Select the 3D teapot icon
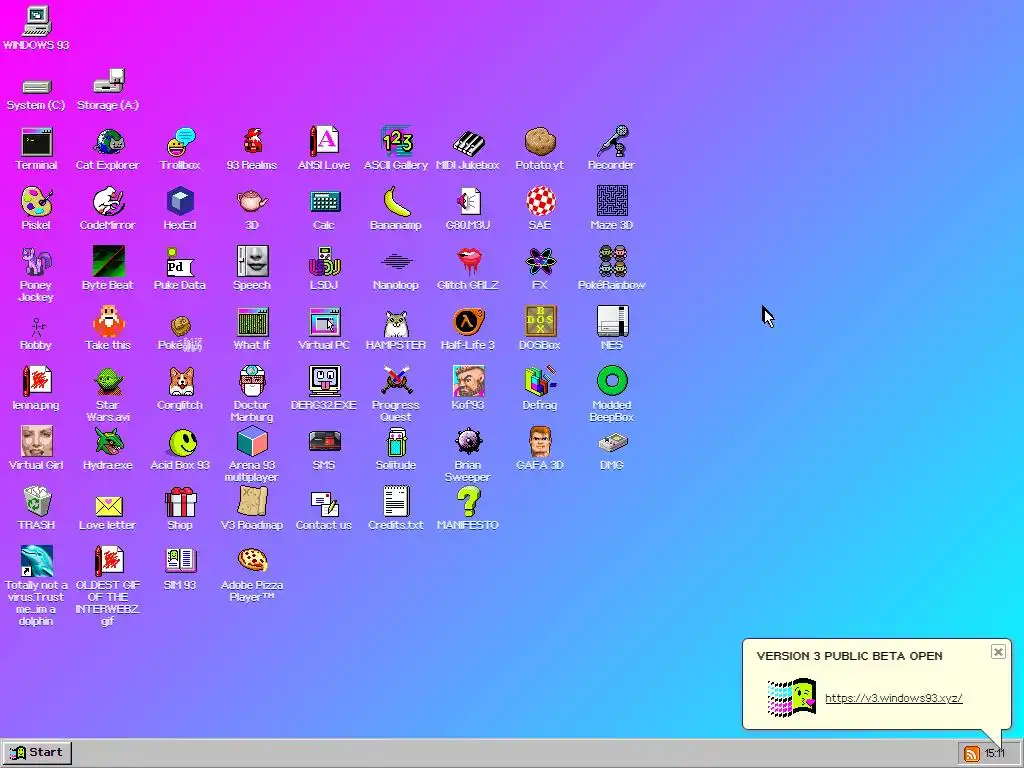Viewport: 1024px width, 768px height. (x=252, y=202)
